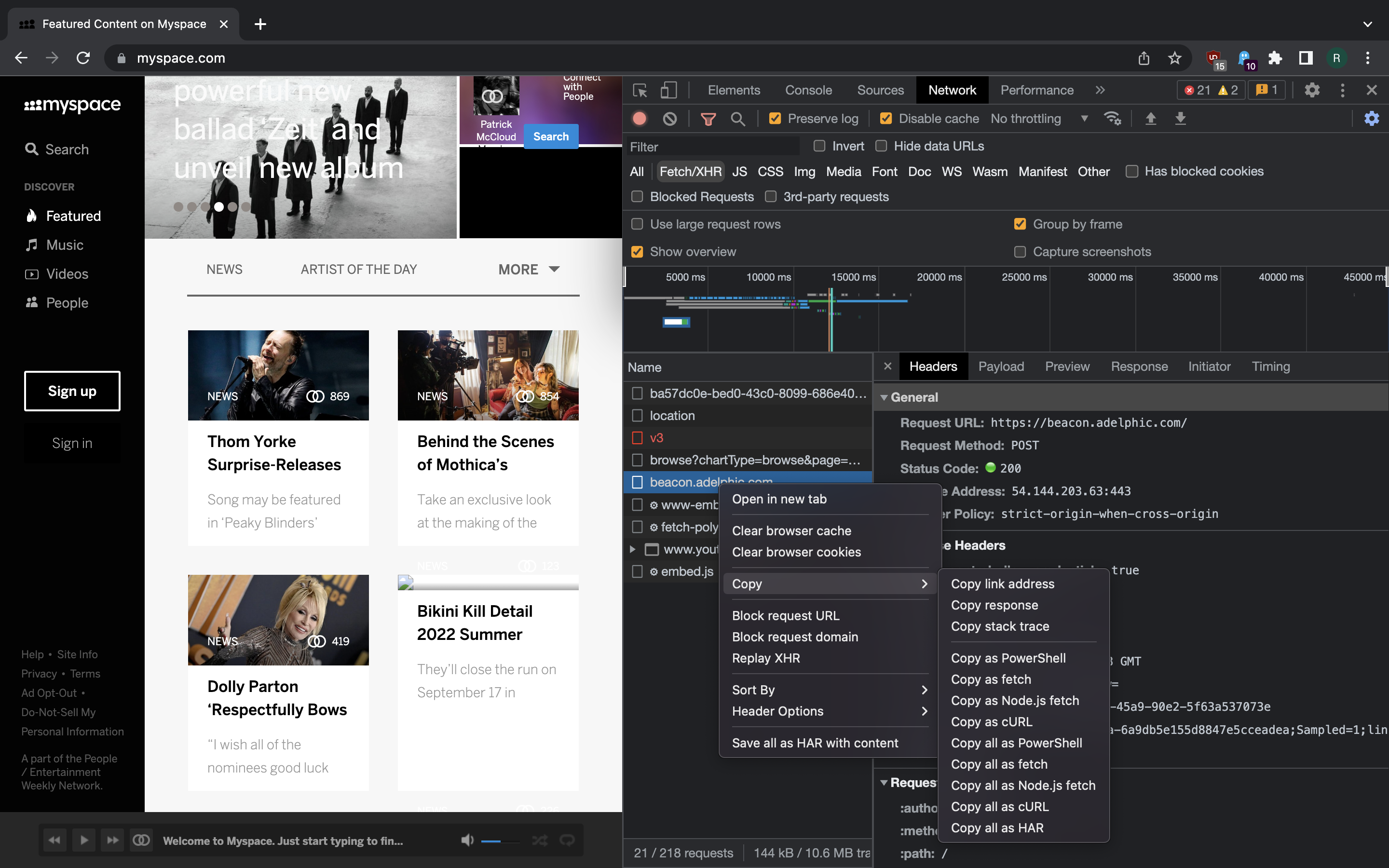Open the share page icon in address bar

[x=1144, y=58]
